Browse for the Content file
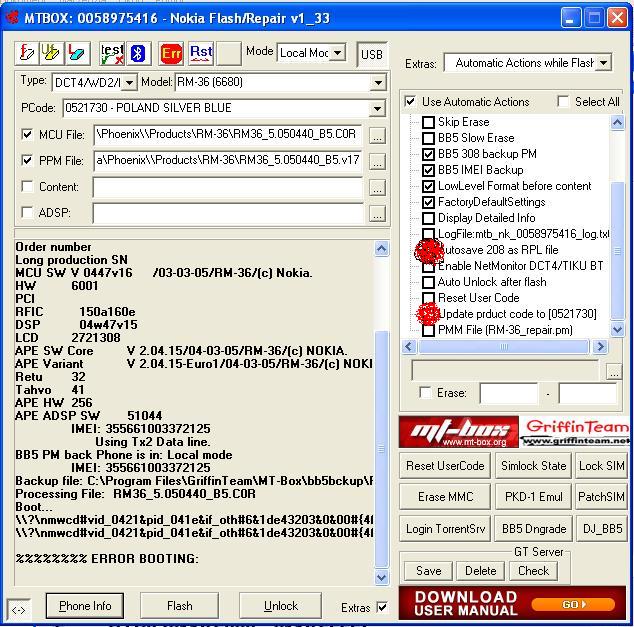This screenshot has height=627, width=634. (377, 188)
